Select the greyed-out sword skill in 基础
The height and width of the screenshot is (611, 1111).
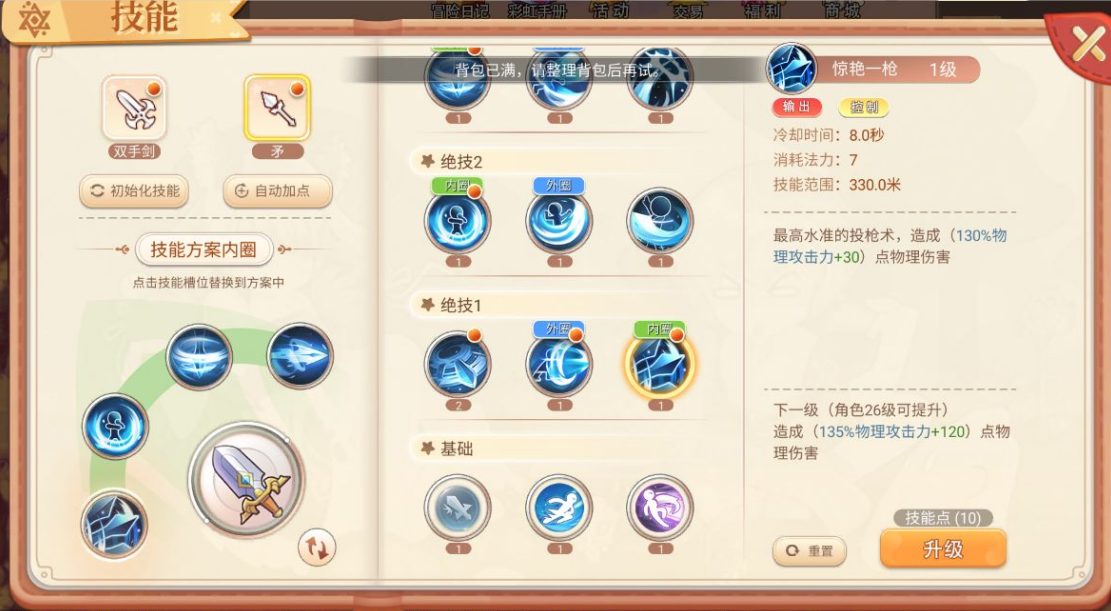pyautogui.click(x=458, y=508)
